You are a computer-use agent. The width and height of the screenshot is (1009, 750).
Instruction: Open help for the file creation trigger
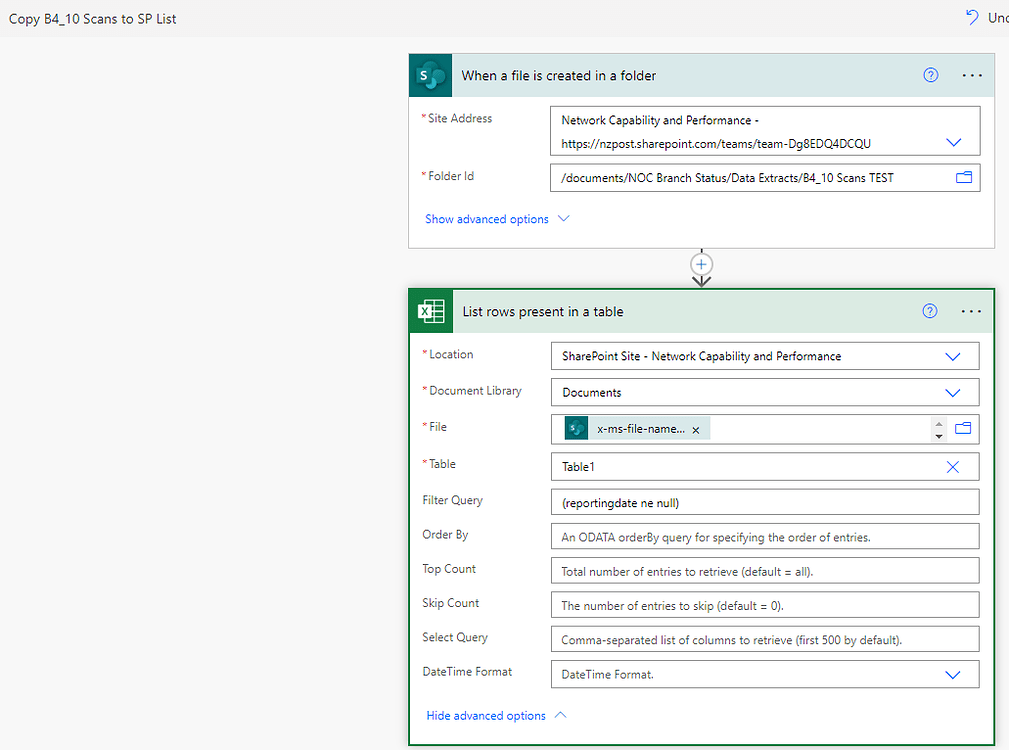[930, 75]
